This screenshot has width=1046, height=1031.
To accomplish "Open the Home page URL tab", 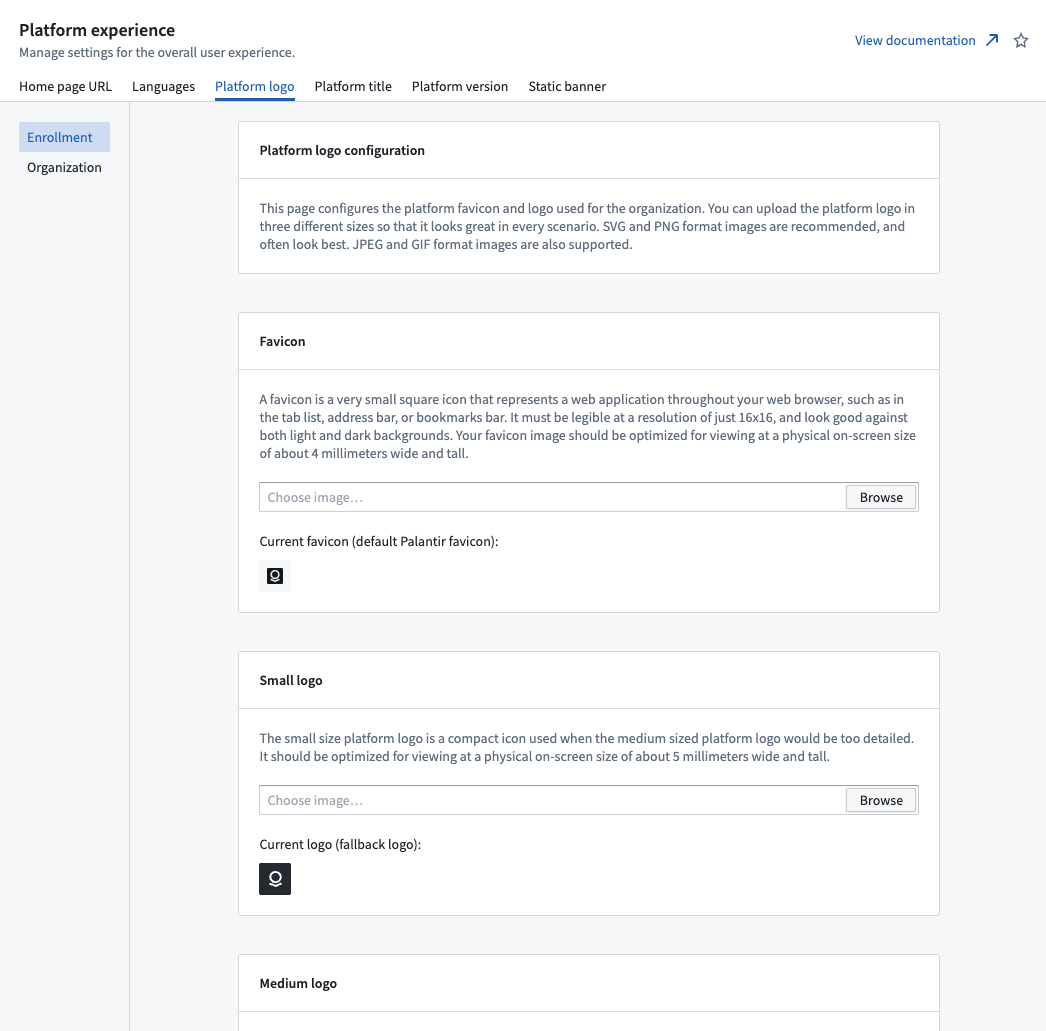I will coord(65,86).
